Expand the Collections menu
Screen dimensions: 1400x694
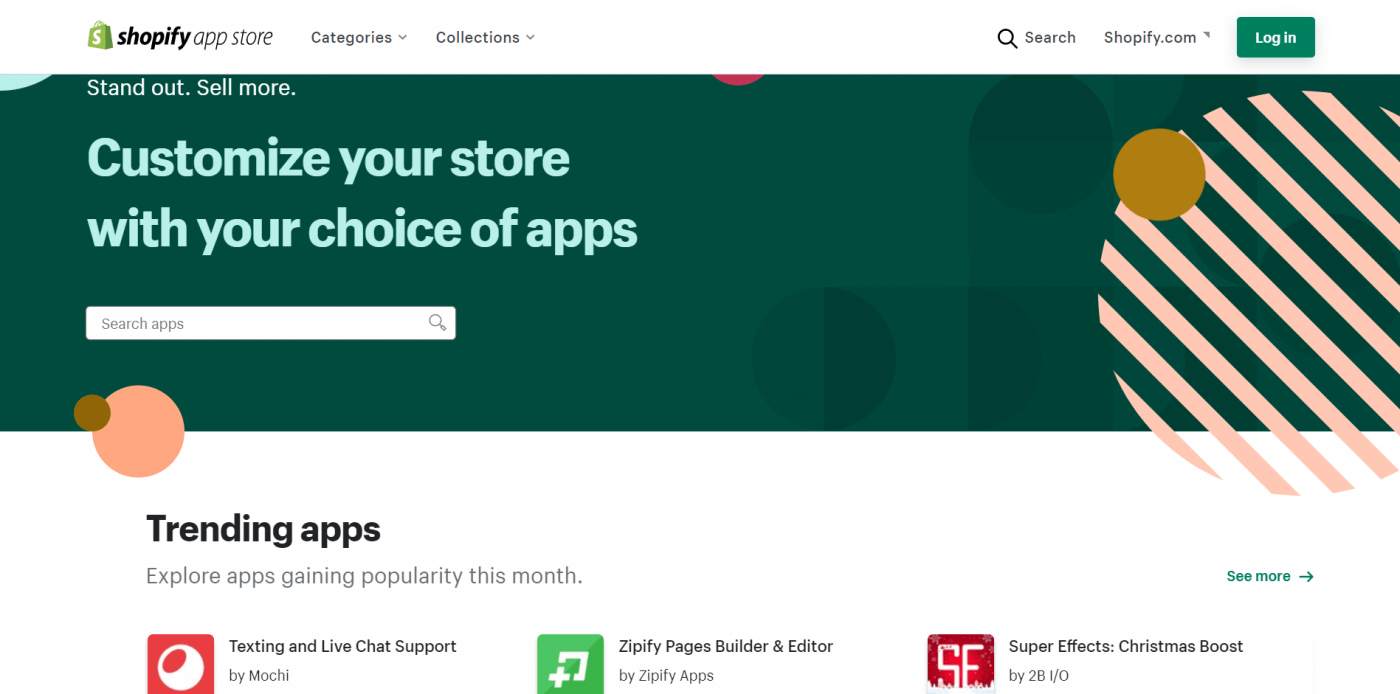[x=485, y=37]
